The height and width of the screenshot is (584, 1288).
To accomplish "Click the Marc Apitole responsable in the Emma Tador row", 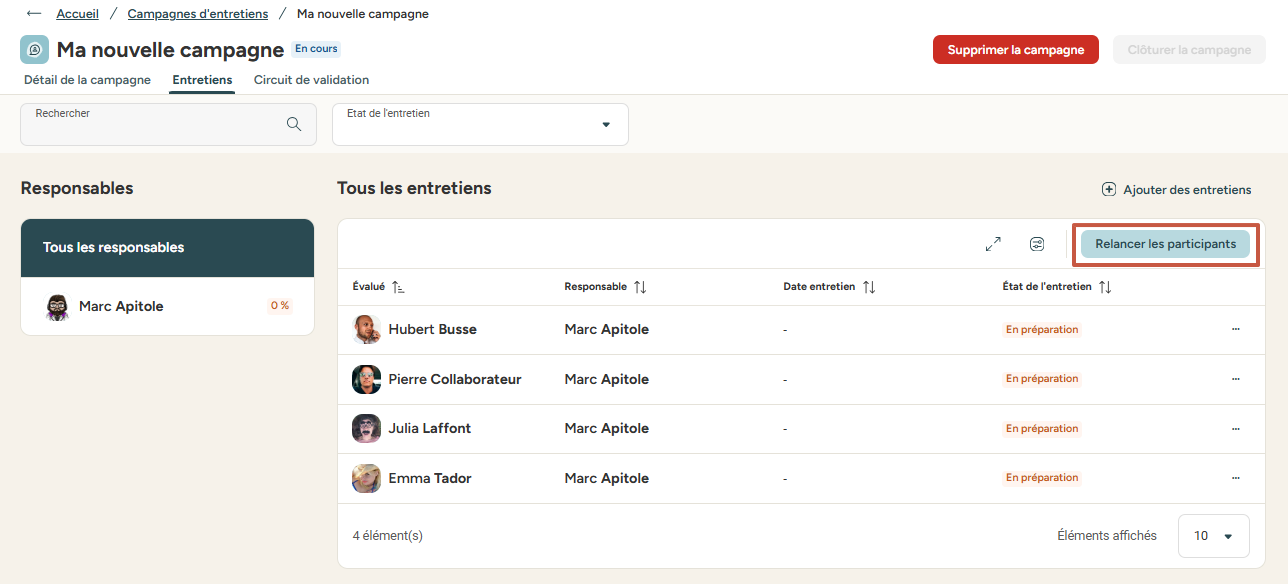I will point(606,478).
